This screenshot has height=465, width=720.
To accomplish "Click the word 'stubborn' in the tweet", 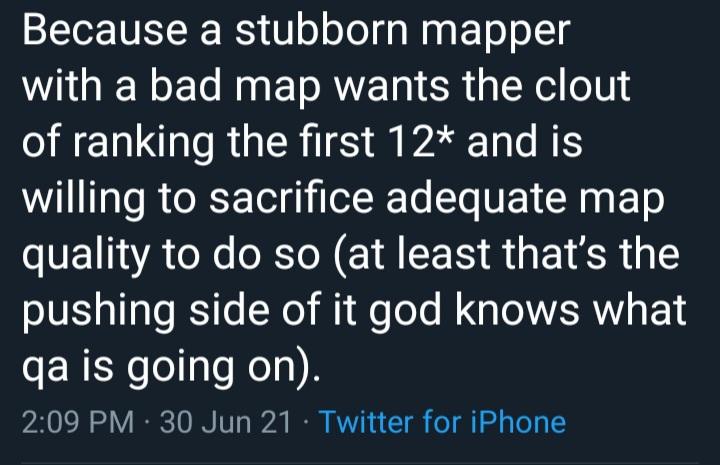I will (322, 30).
